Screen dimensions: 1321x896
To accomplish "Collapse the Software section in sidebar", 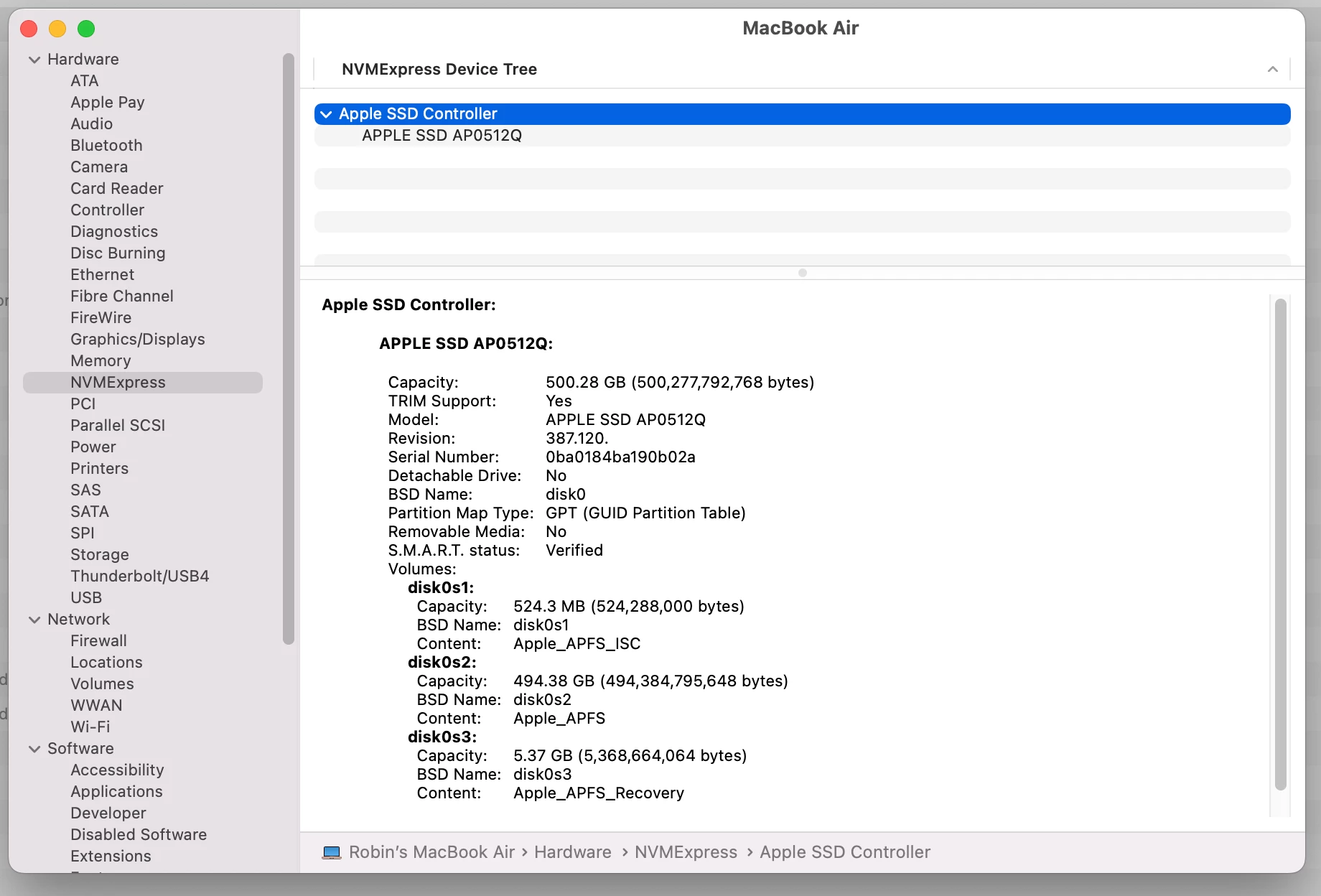I will 34,749.
